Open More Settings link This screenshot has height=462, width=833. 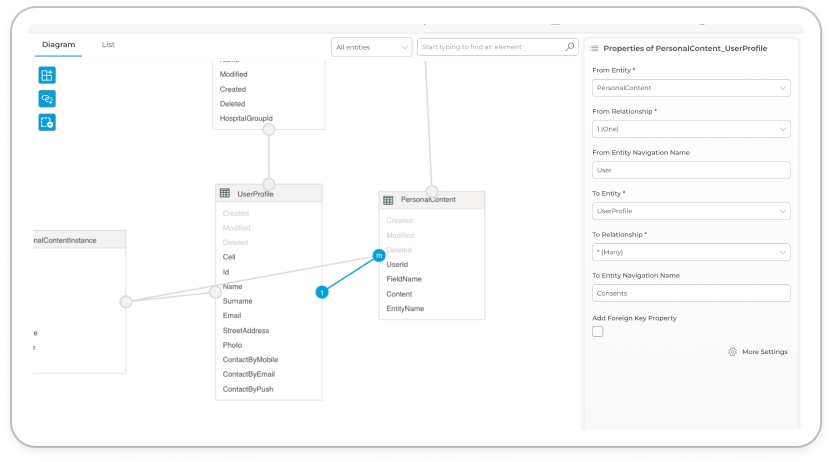(764, 352)
